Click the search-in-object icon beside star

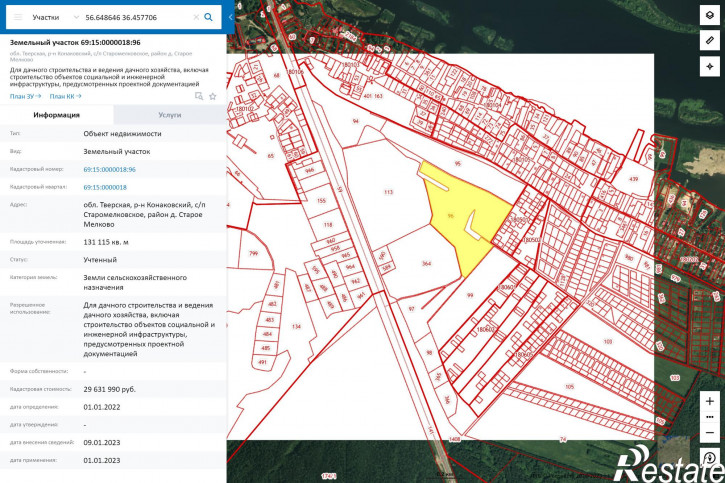point(199,96)
